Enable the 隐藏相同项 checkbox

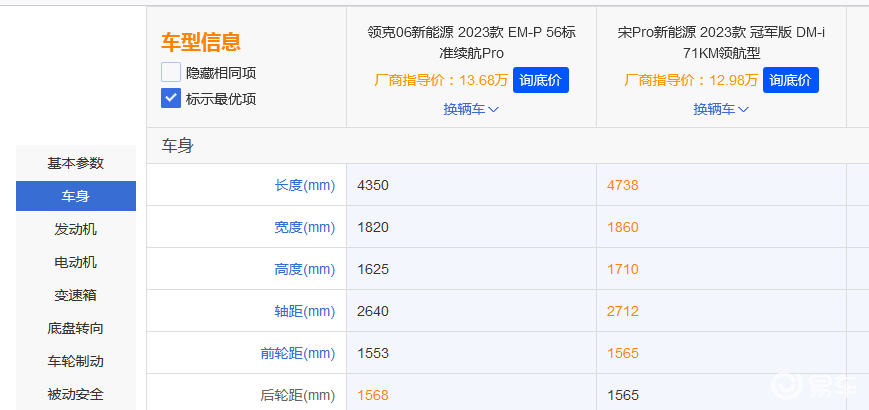[171, 73]
